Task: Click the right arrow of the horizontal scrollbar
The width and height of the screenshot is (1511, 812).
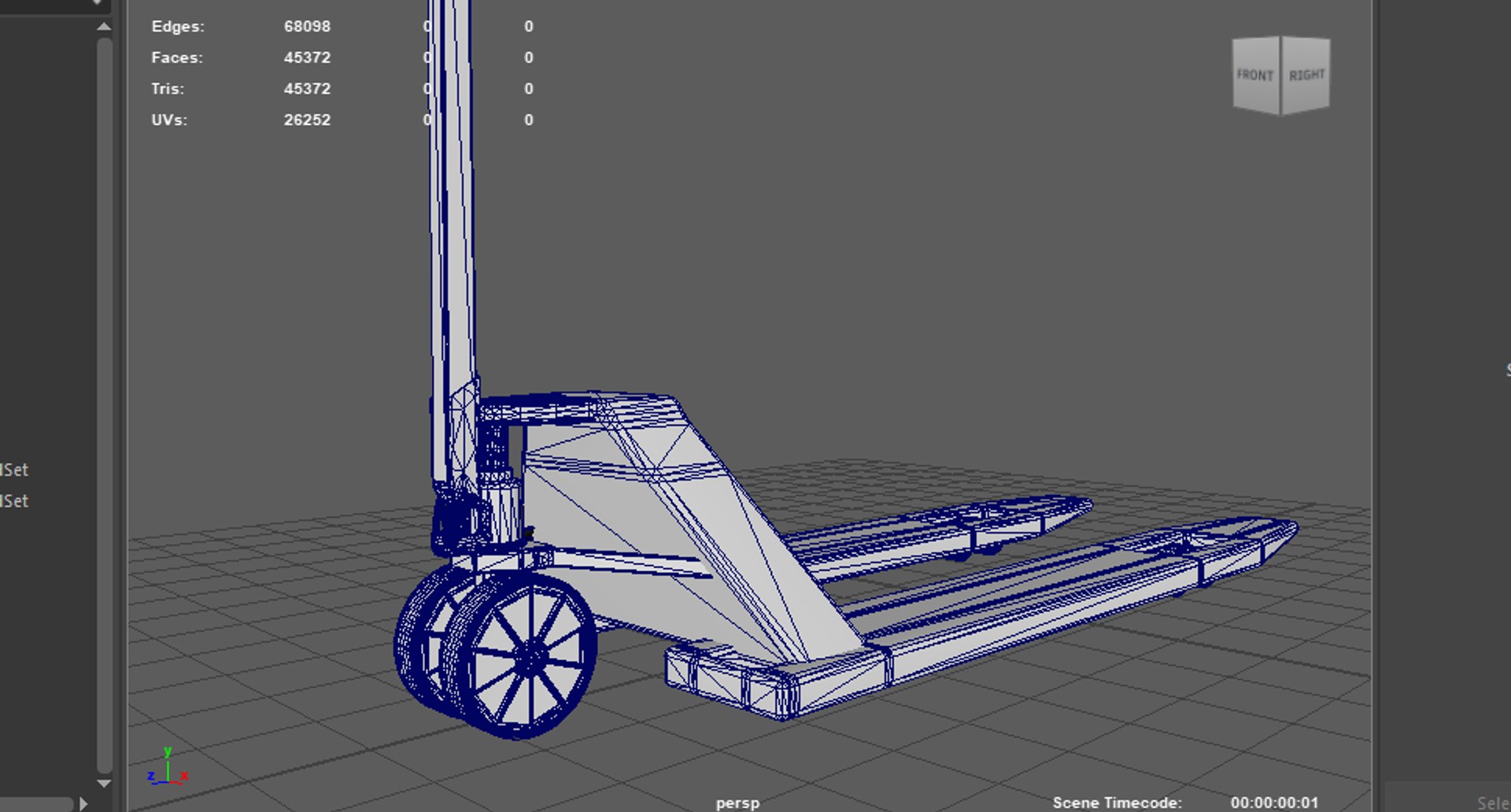Action: (x=83, y=803)
